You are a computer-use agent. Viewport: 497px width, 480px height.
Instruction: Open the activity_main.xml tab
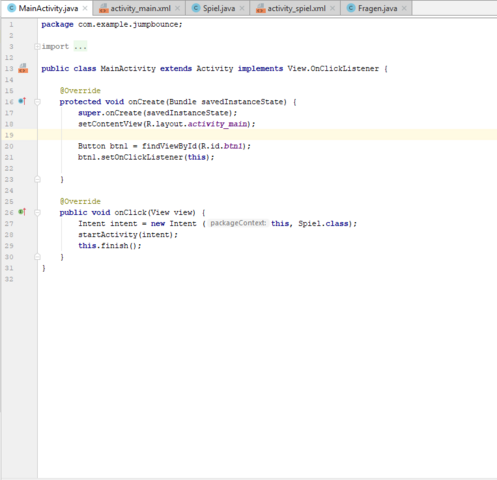[140, 8]
